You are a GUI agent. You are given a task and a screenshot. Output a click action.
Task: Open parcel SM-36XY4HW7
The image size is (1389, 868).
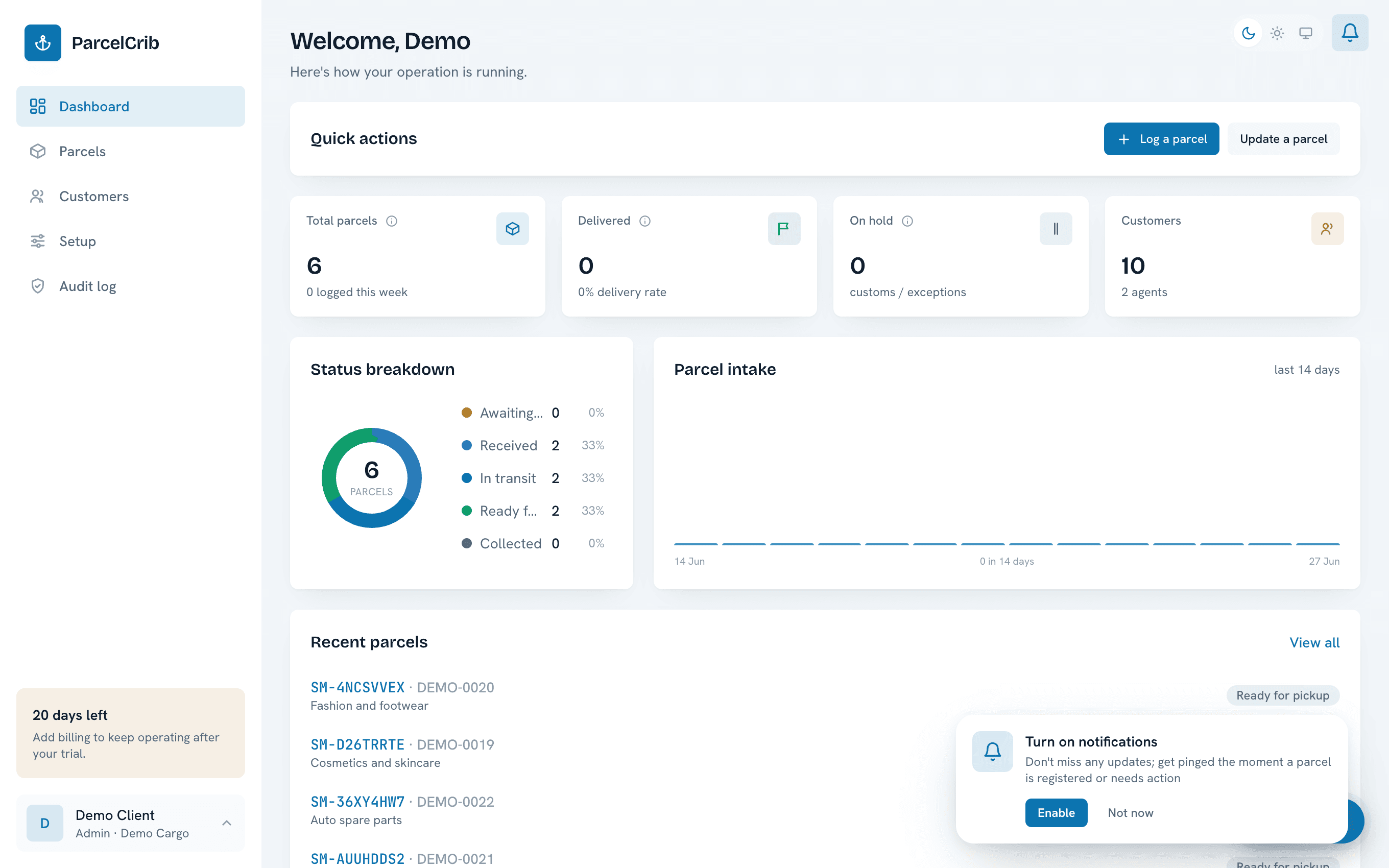(357, 802)
